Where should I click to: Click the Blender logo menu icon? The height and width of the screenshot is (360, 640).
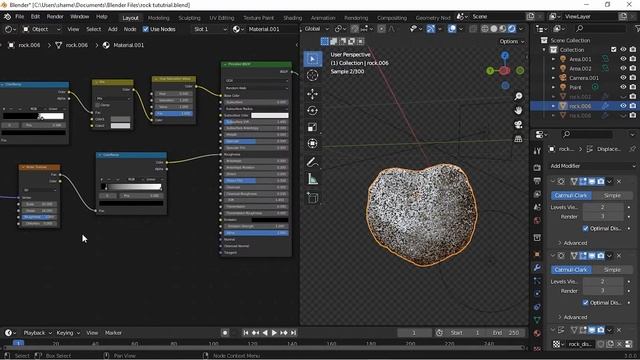(x=7, y=17)
